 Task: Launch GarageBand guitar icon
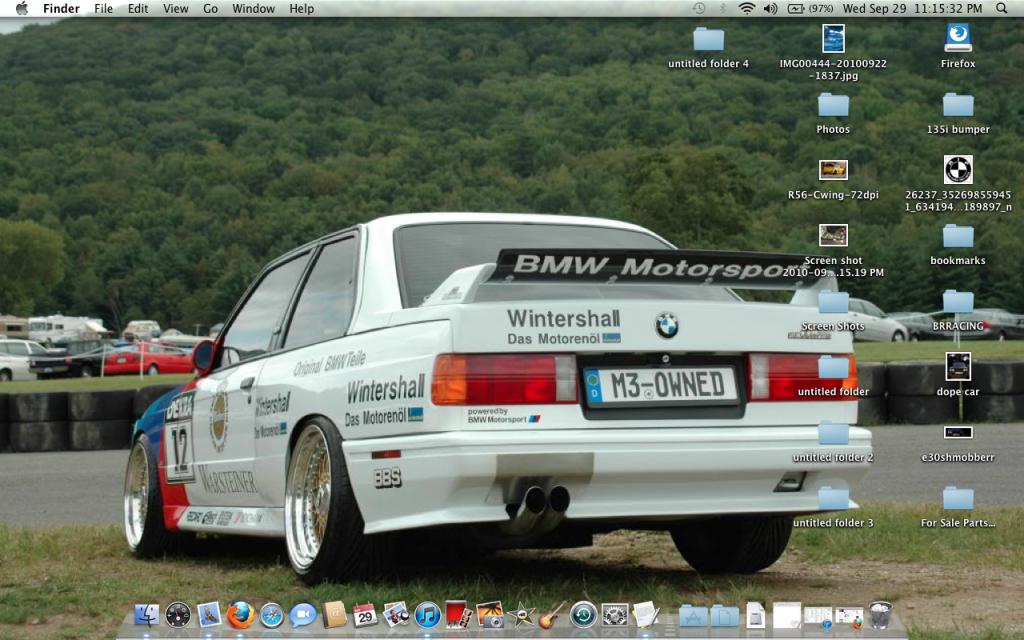tap(552, 615)
